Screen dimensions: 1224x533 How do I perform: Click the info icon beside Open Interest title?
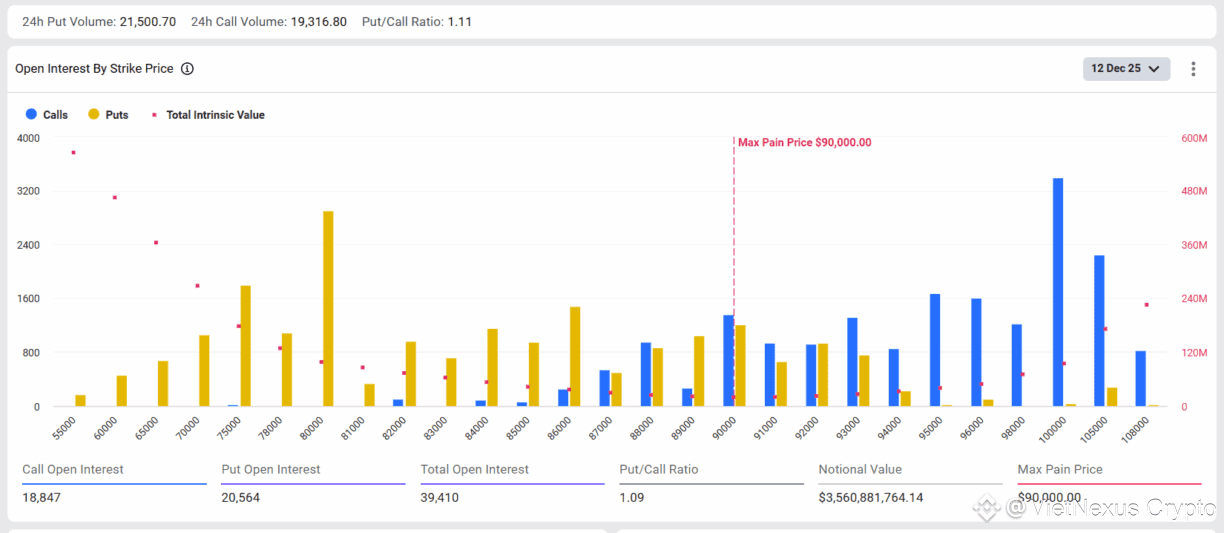[187, 69]
